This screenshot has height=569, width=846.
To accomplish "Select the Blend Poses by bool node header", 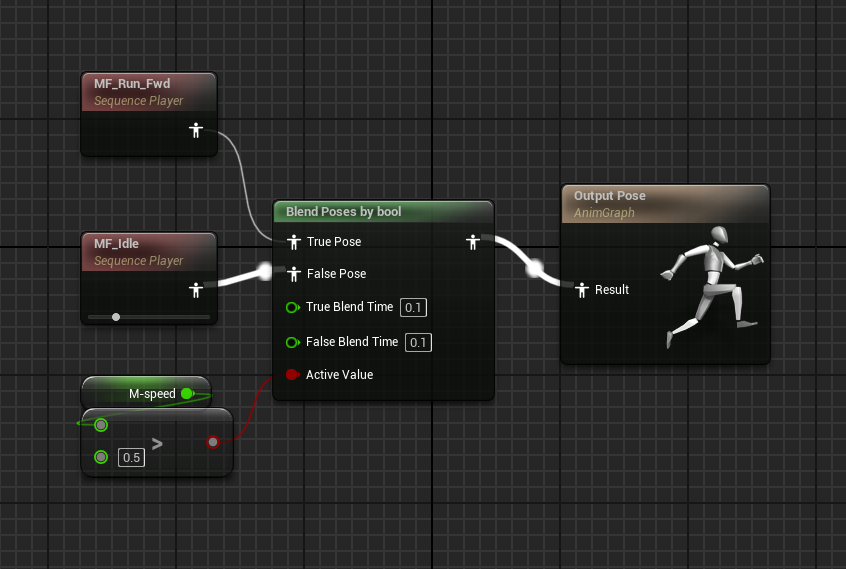I will click(383, 211).
